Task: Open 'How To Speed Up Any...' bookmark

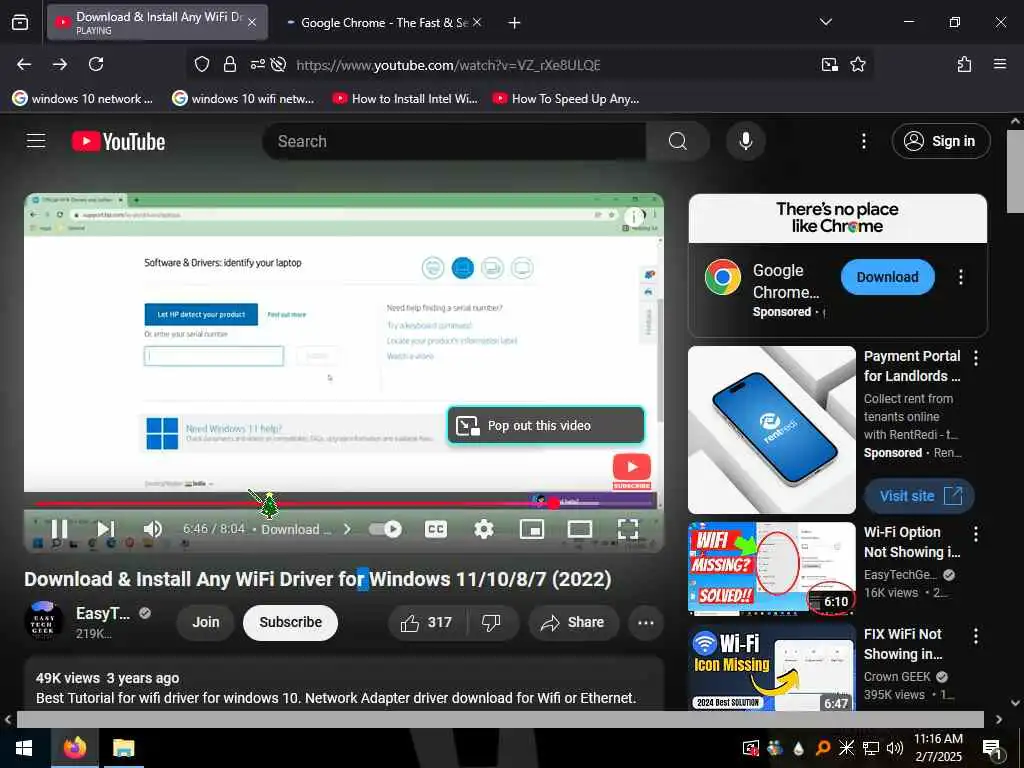Action: 566,99
